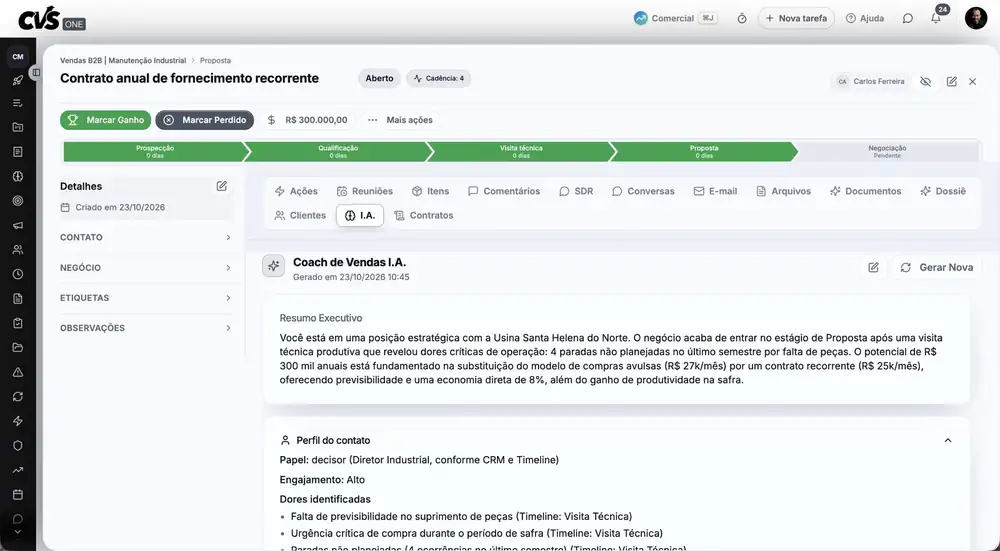Open the rocket icon in sidebar

[x=18, y=80]
